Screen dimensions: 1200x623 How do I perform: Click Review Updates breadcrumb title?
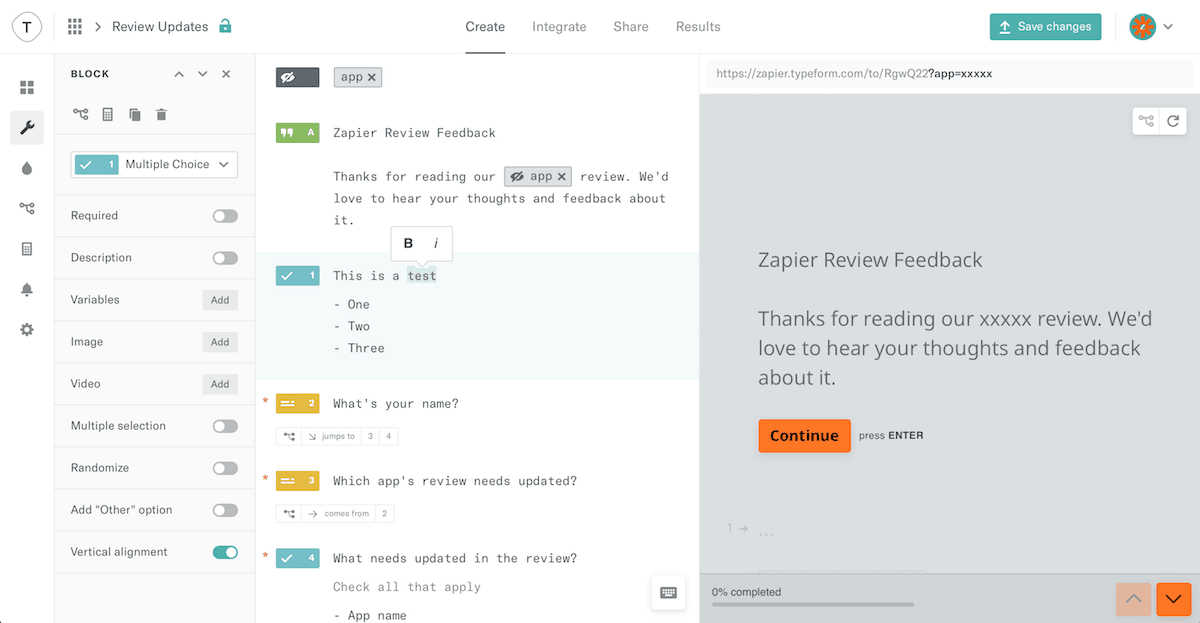[x=160, y=27]
